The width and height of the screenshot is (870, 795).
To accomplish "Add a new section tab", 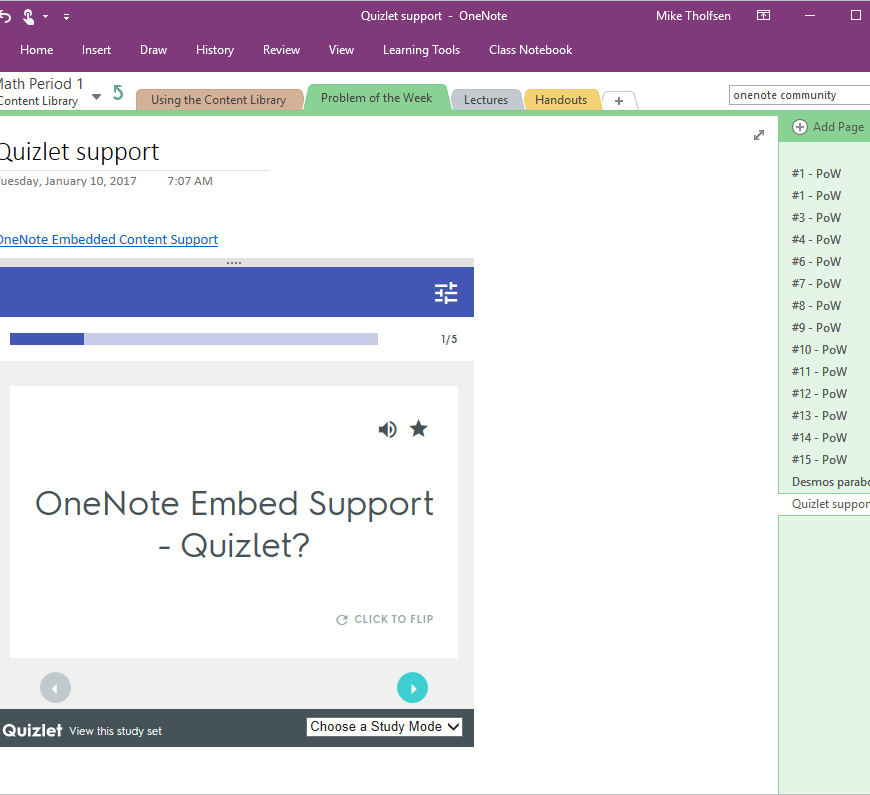I will (619, 100).
